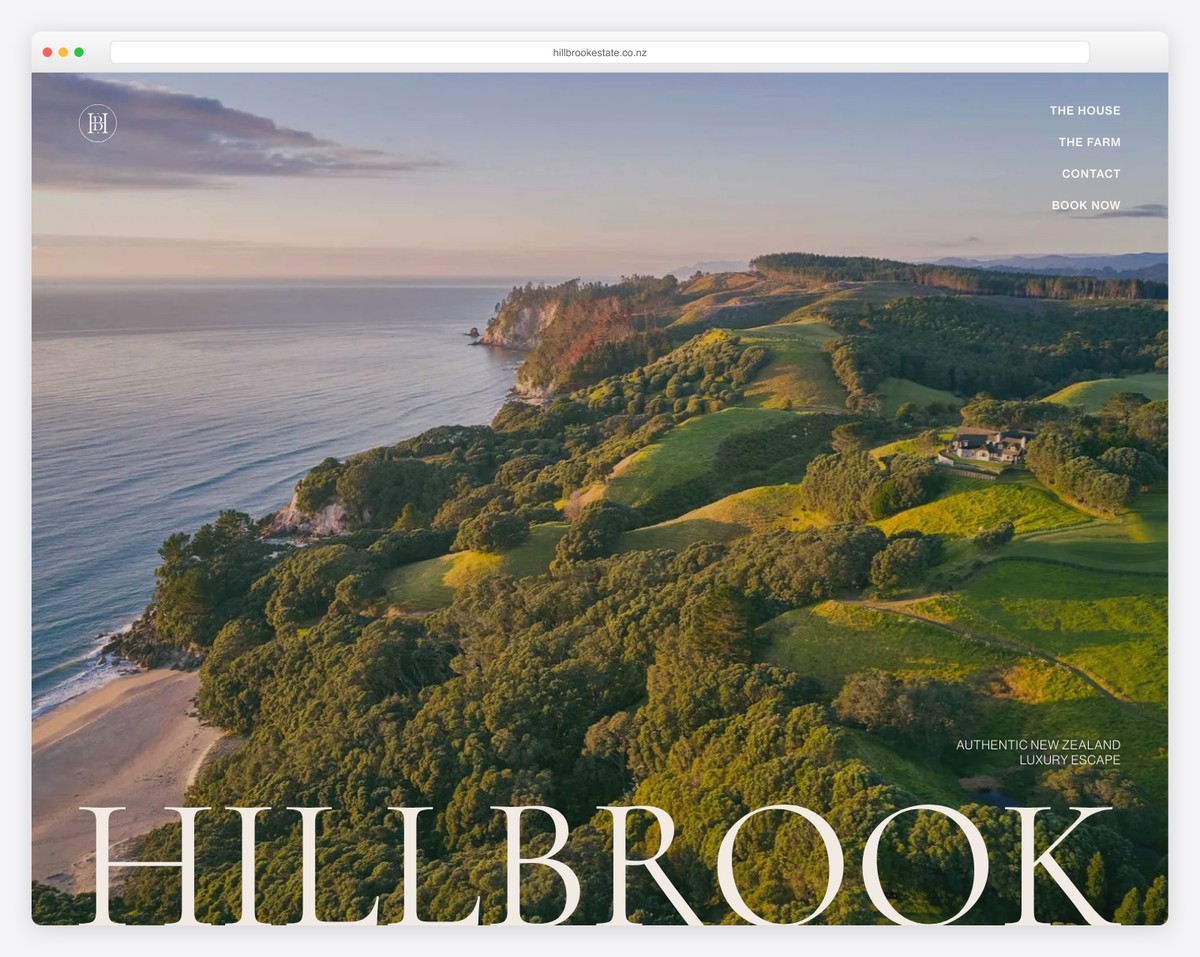The height and width of the screenshot is (957, 1200).
Task: Click the yellow minimize traffic light
Action: point(61,51)
